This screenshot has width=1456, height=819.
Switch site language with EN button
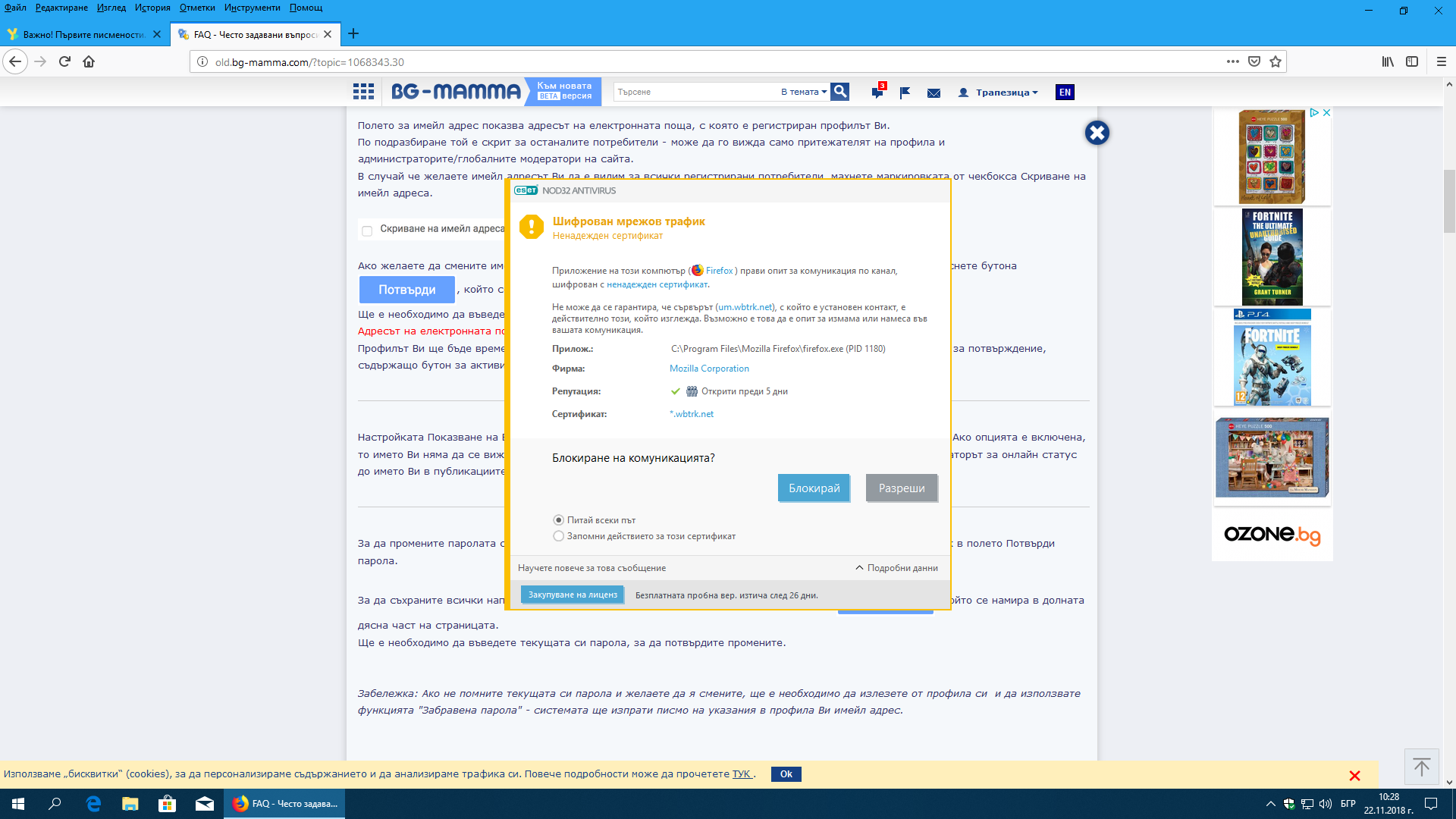click(1065, 93)
